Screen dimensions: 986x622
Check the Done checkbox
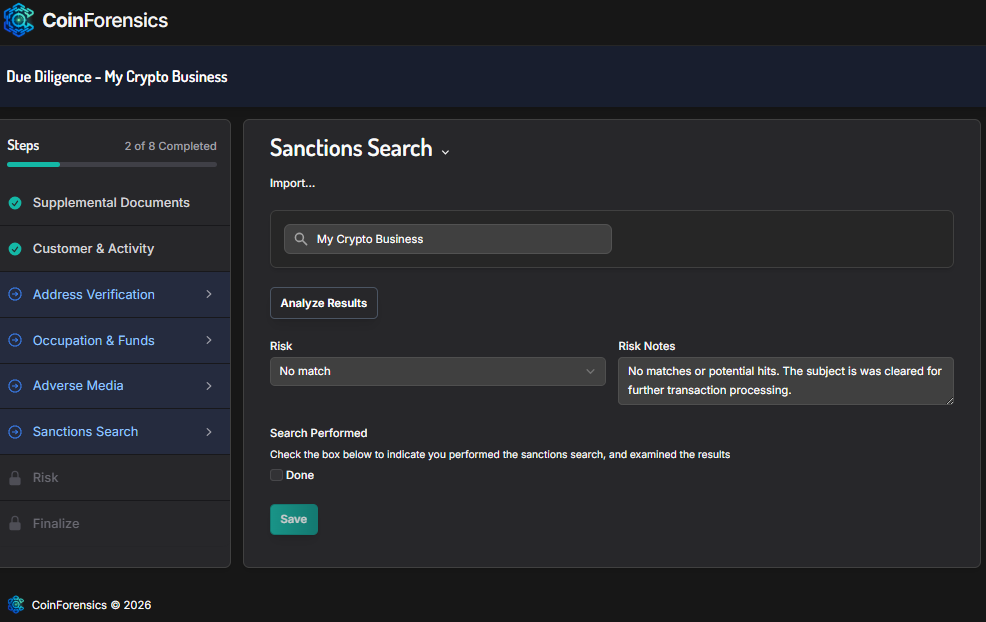tap(277, 475)
